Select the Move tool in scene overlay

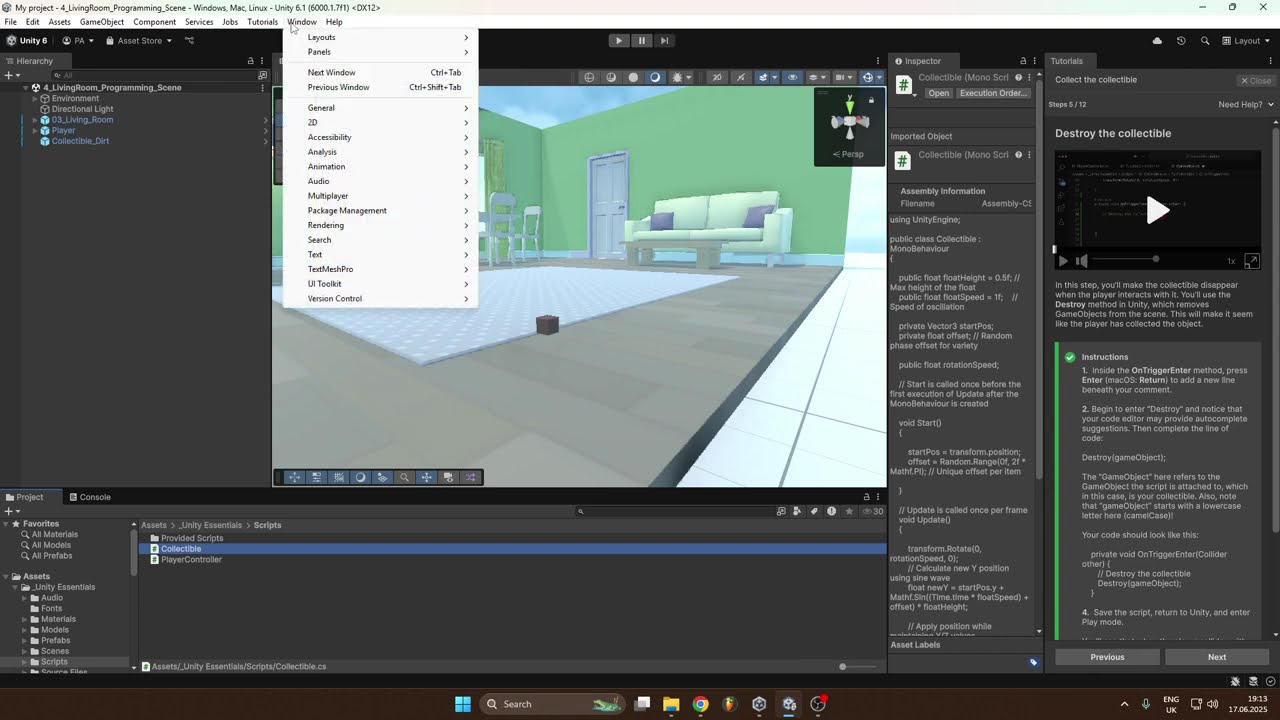coord(295,477)
